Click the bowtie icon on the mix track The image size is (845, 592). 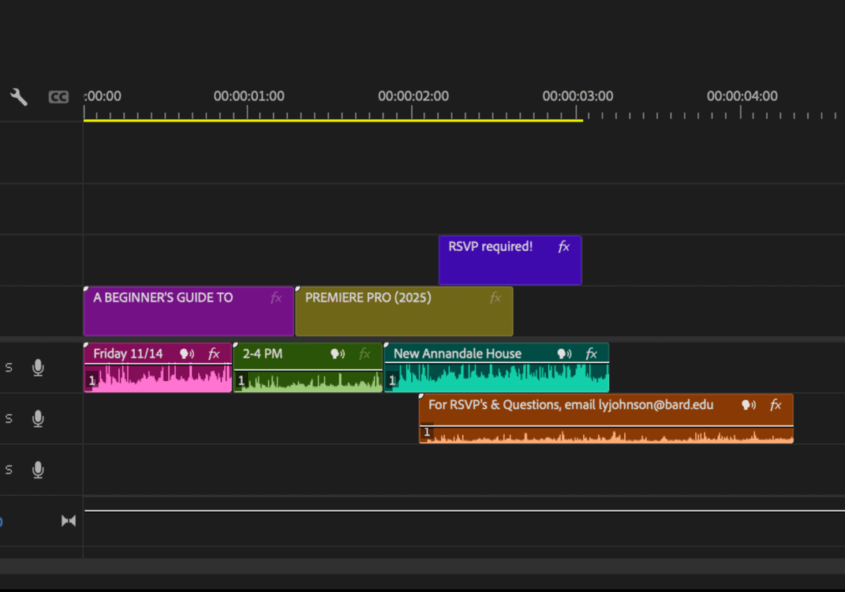pyautogui.click(x=68, y=521)
